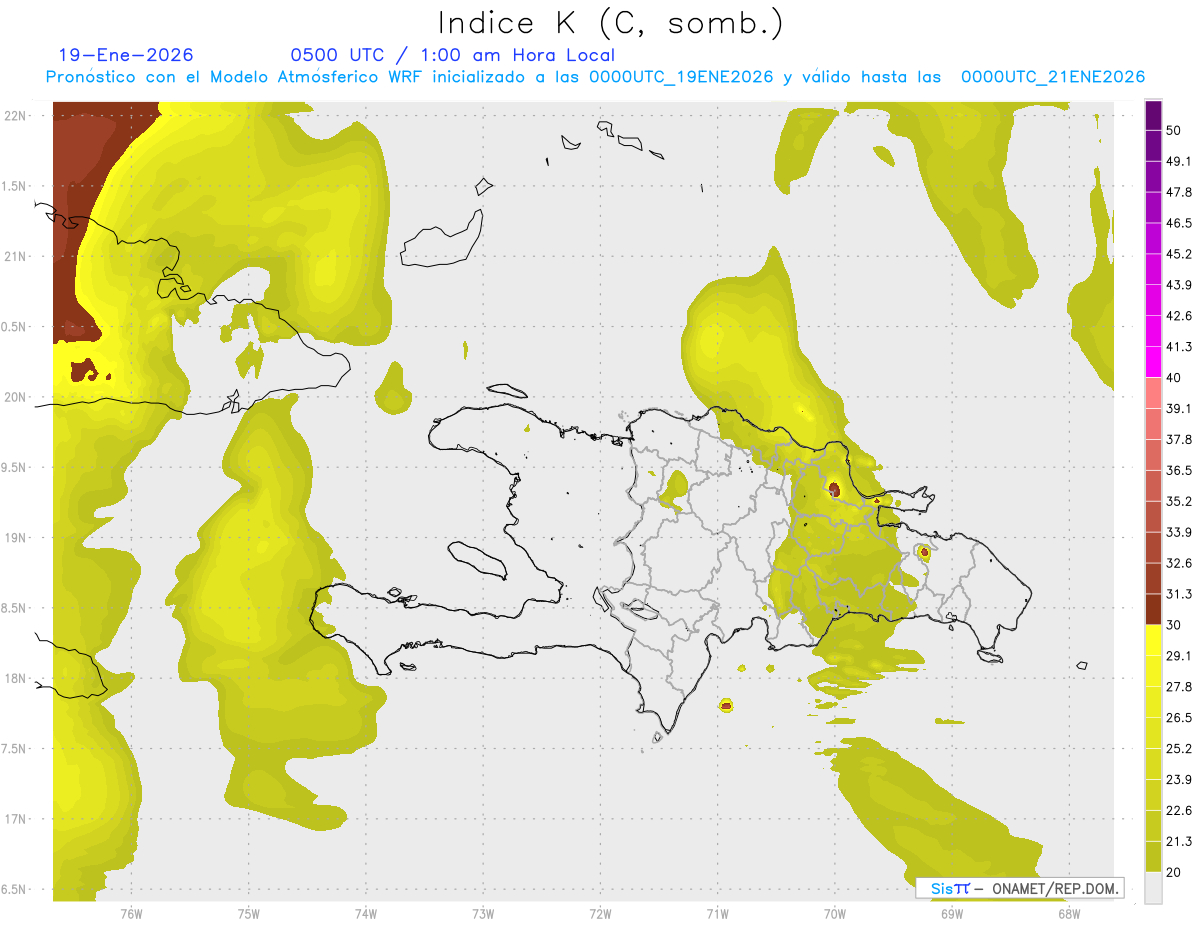Click the legend value '25.2'
The image size is (1200, 927).
pyautogui.click(x=1179, y=749)
